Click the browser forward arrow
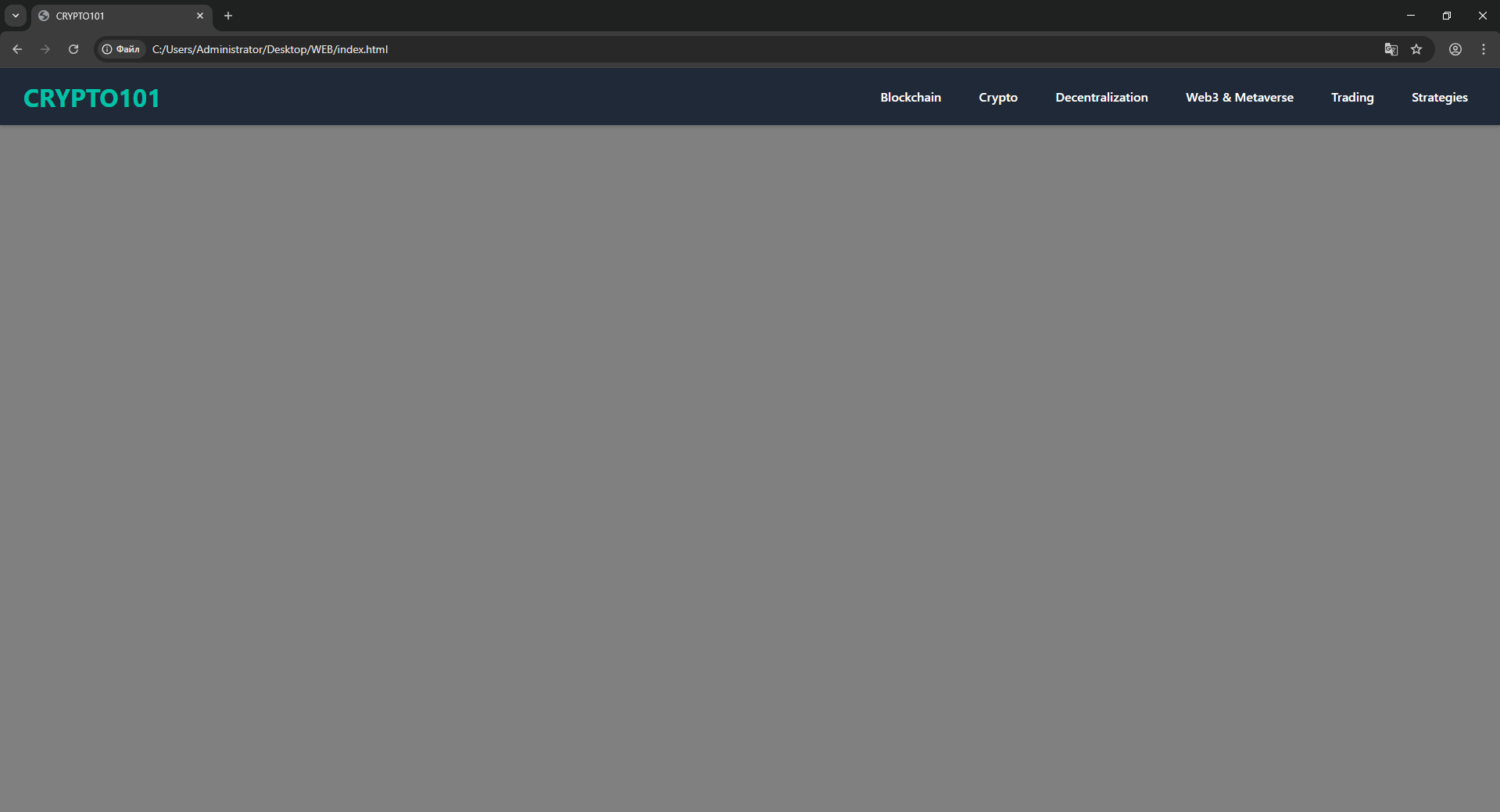 pos(45,49)
